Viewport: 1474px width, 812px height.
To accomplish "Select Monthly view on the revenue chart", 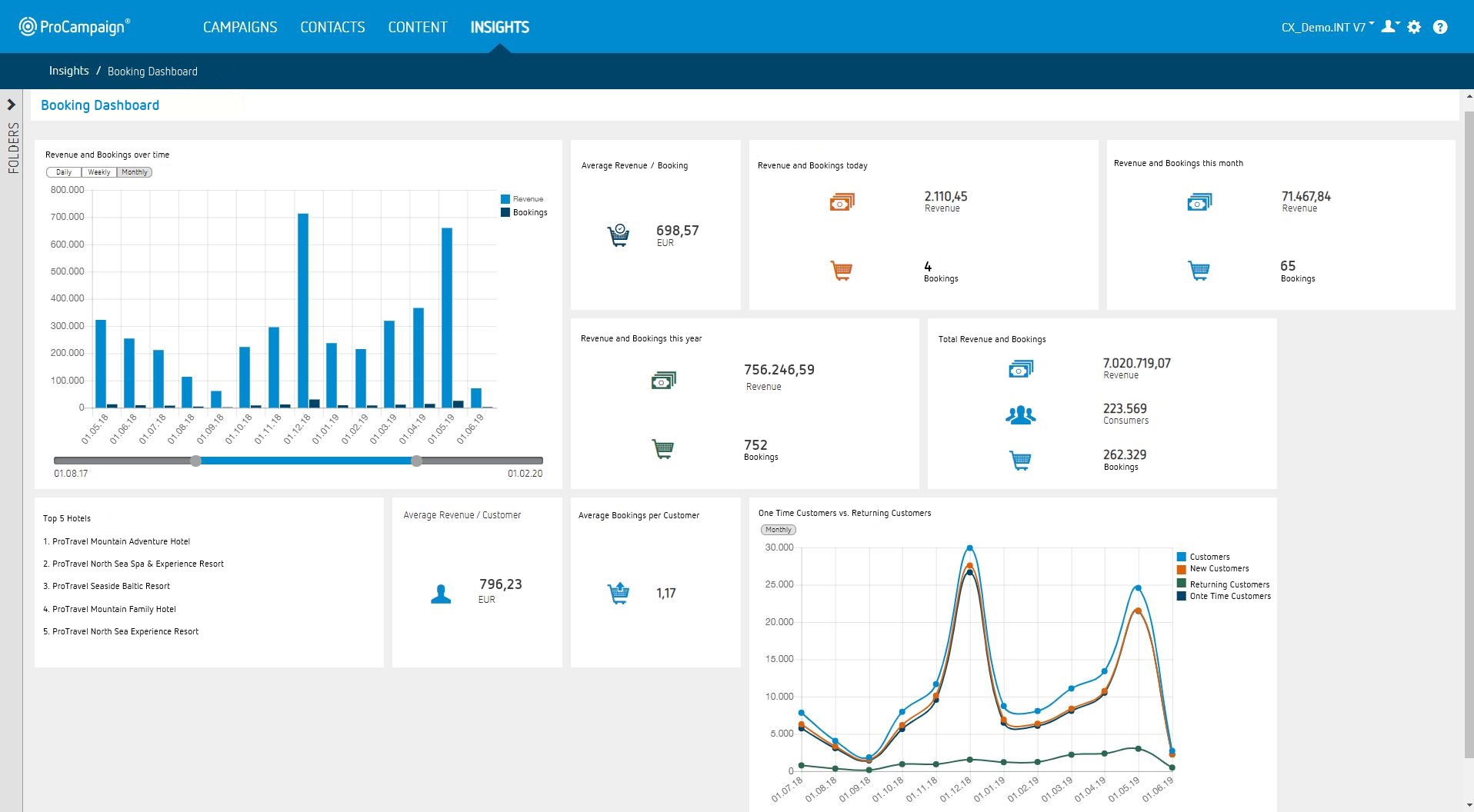I will pyautogui.click(x=135, y=172).
